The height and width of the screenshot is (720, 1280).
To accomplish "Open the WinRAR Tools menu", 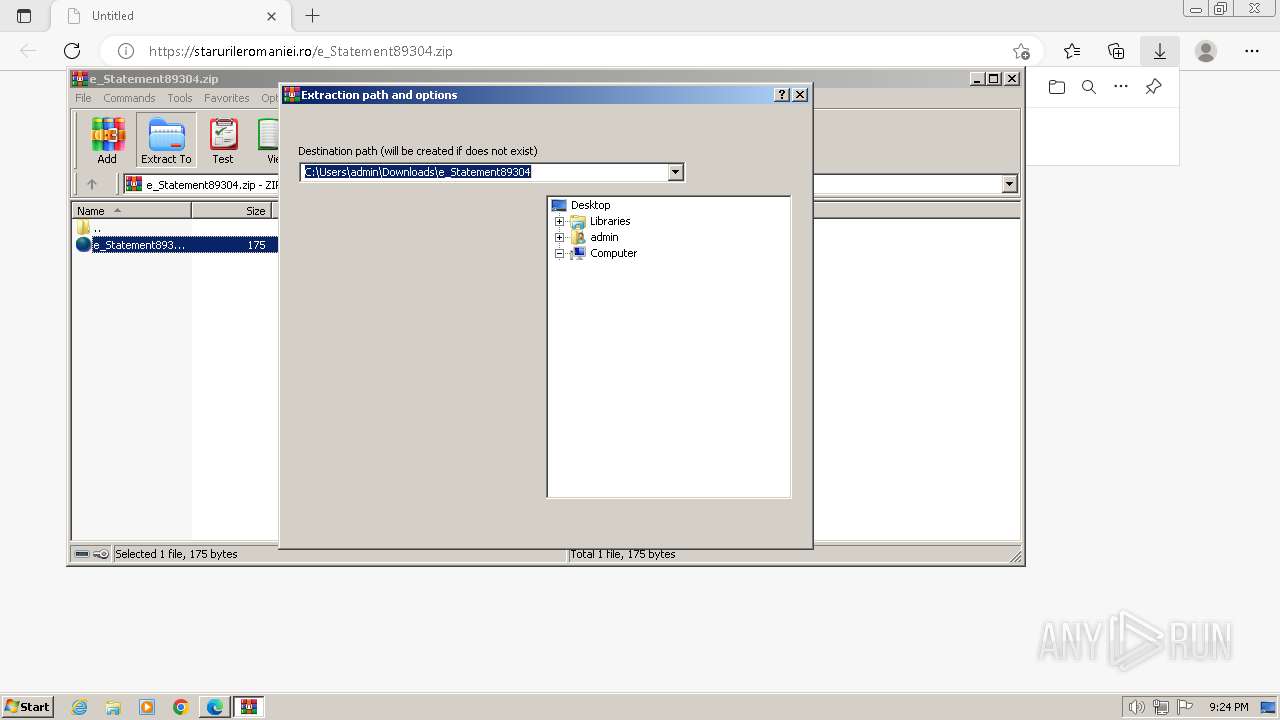I will [x=180, y=98].
